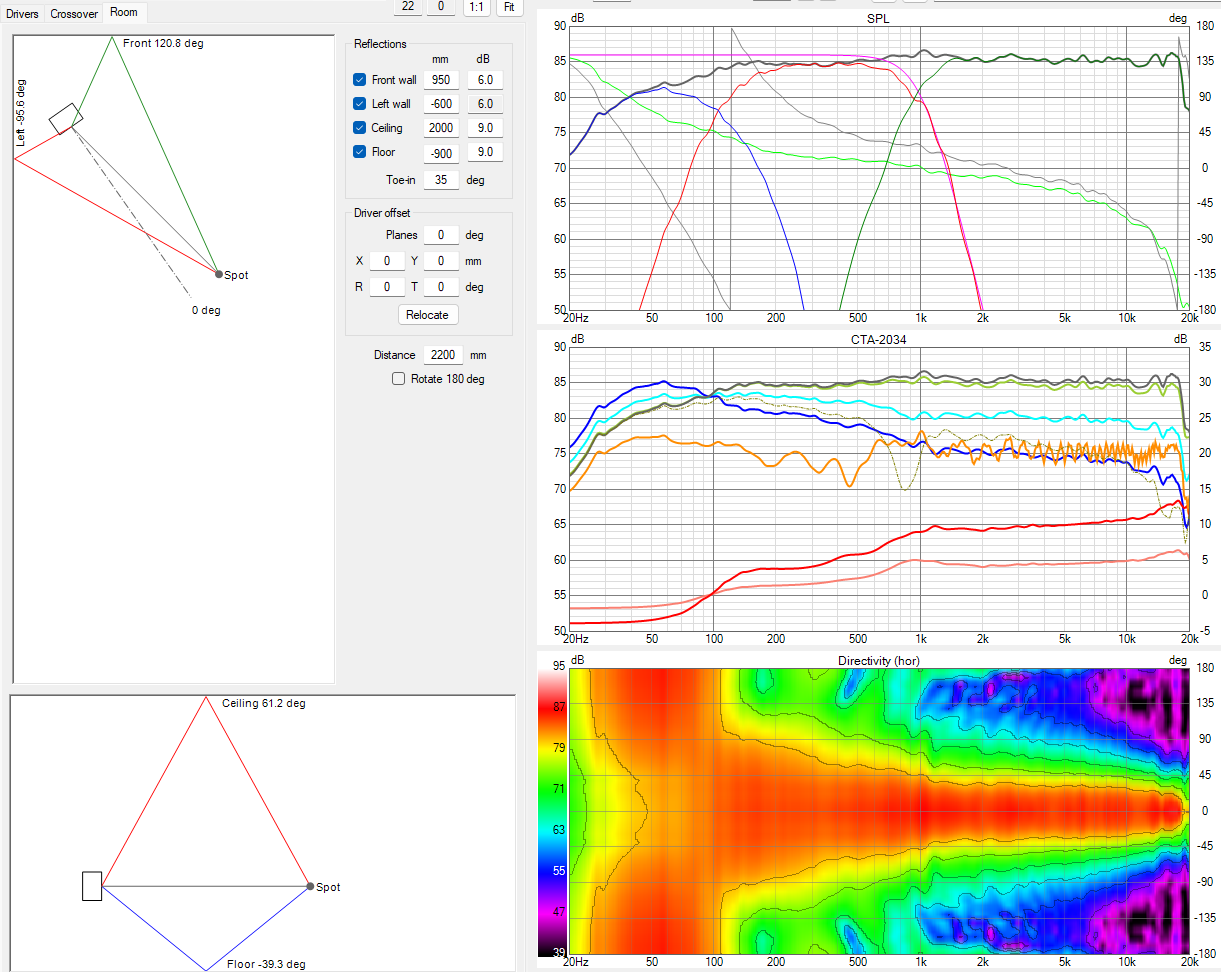Click the 'Ceiling 61.2 deg' label
This screenshot has height=972, width=1221.
point(264,703)
